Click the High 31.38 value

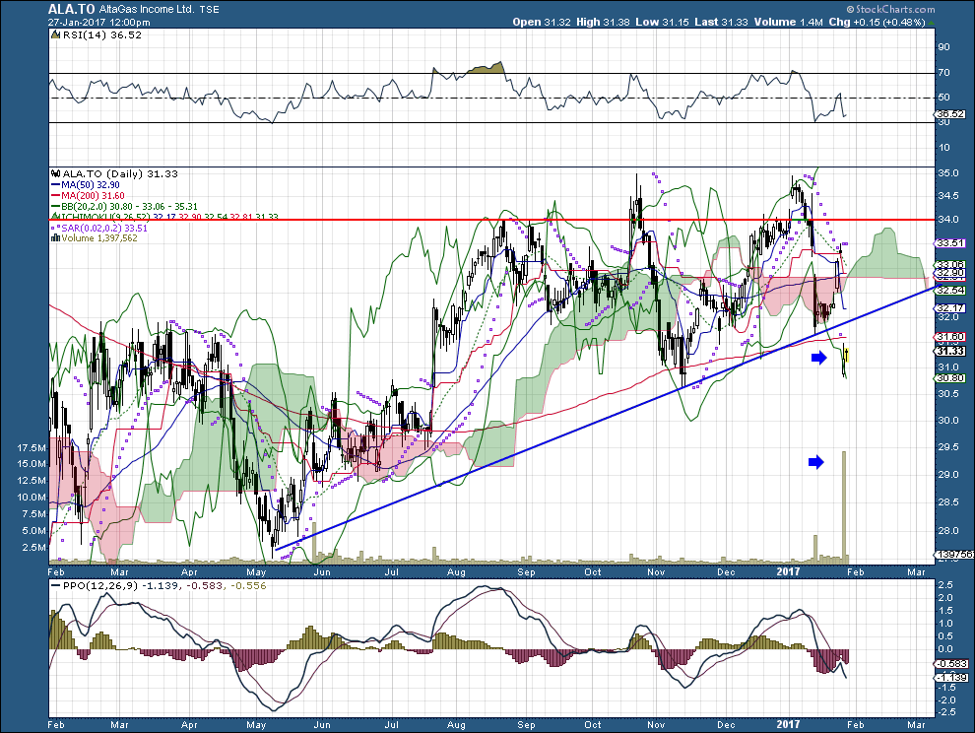point(603,22)
